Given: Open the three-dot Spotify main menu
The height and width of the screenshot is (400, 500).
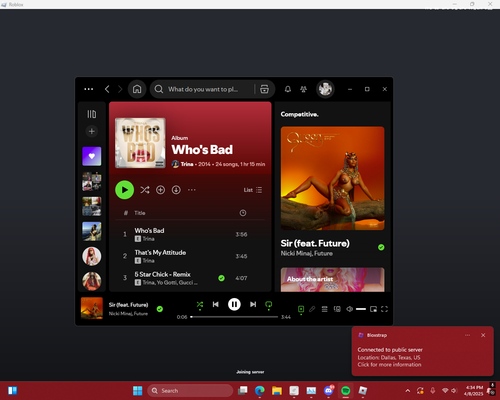Looking at the screenshot, I should 89,89.
